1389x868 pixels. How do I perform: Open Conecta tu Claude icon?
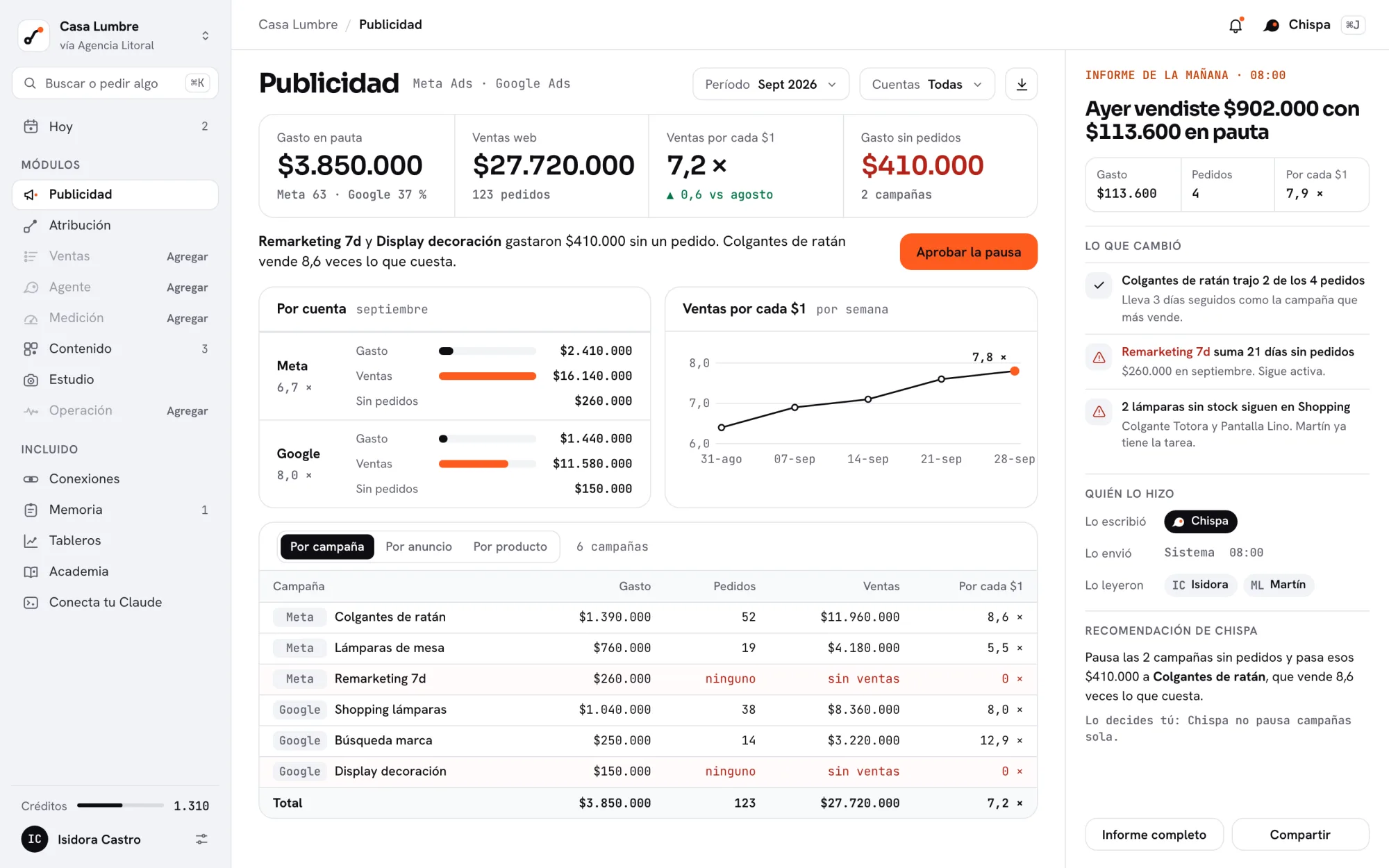[x=31, y=603]
